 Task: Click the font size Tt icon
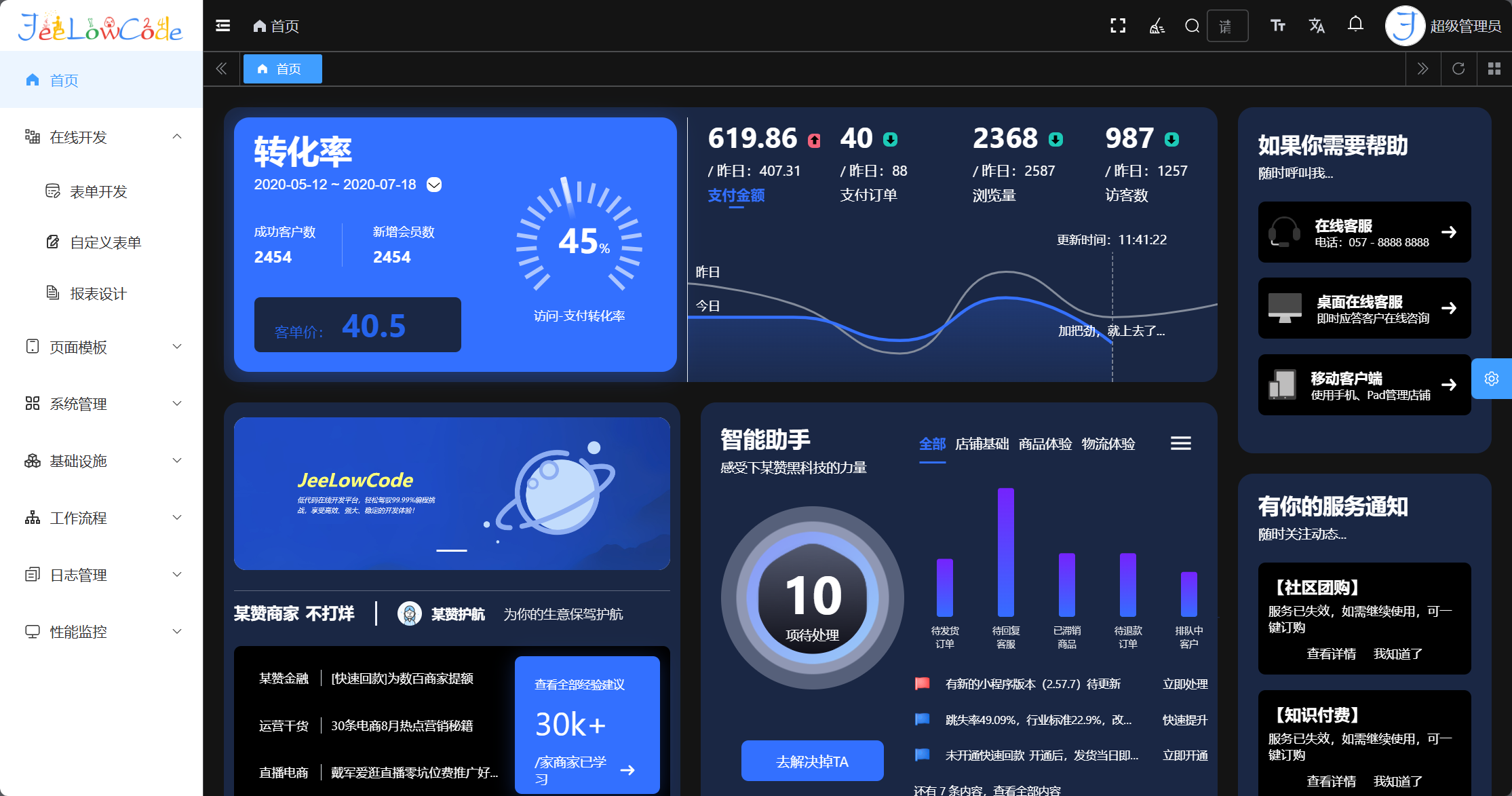[1278, 26]
